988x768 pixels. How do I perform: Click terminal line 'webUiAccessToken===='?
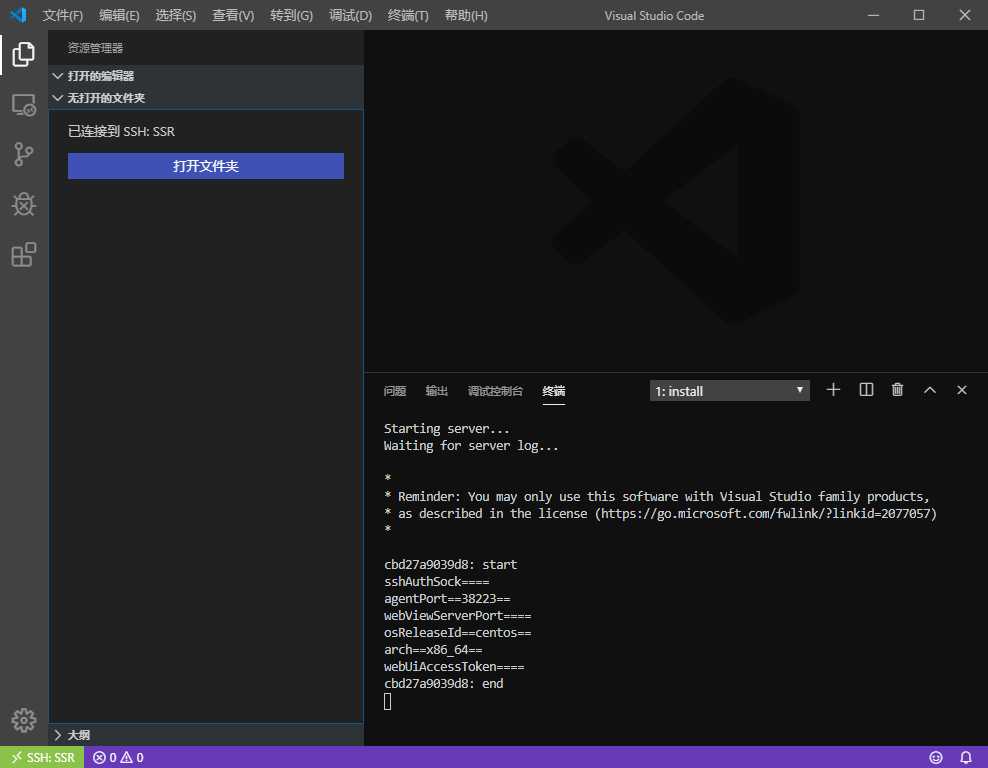[x=454, y=667]
